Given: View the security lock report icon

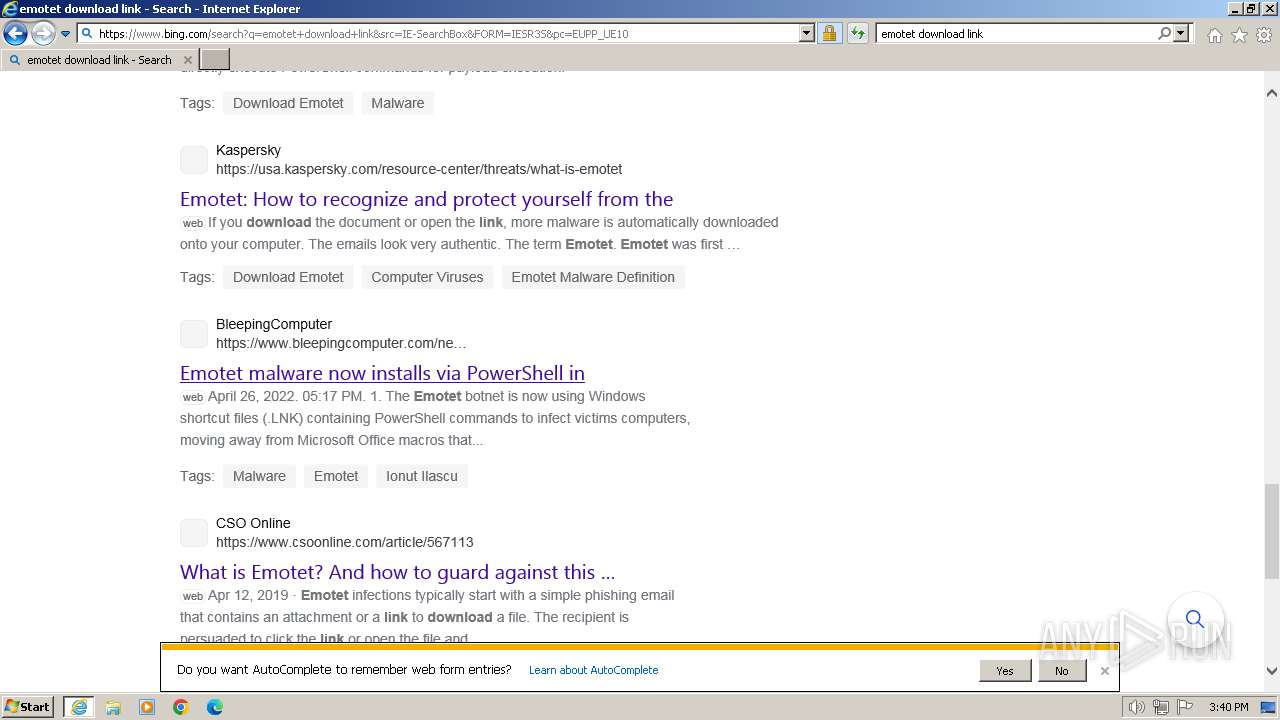Looking at the screenshot, I should (829, 33).
